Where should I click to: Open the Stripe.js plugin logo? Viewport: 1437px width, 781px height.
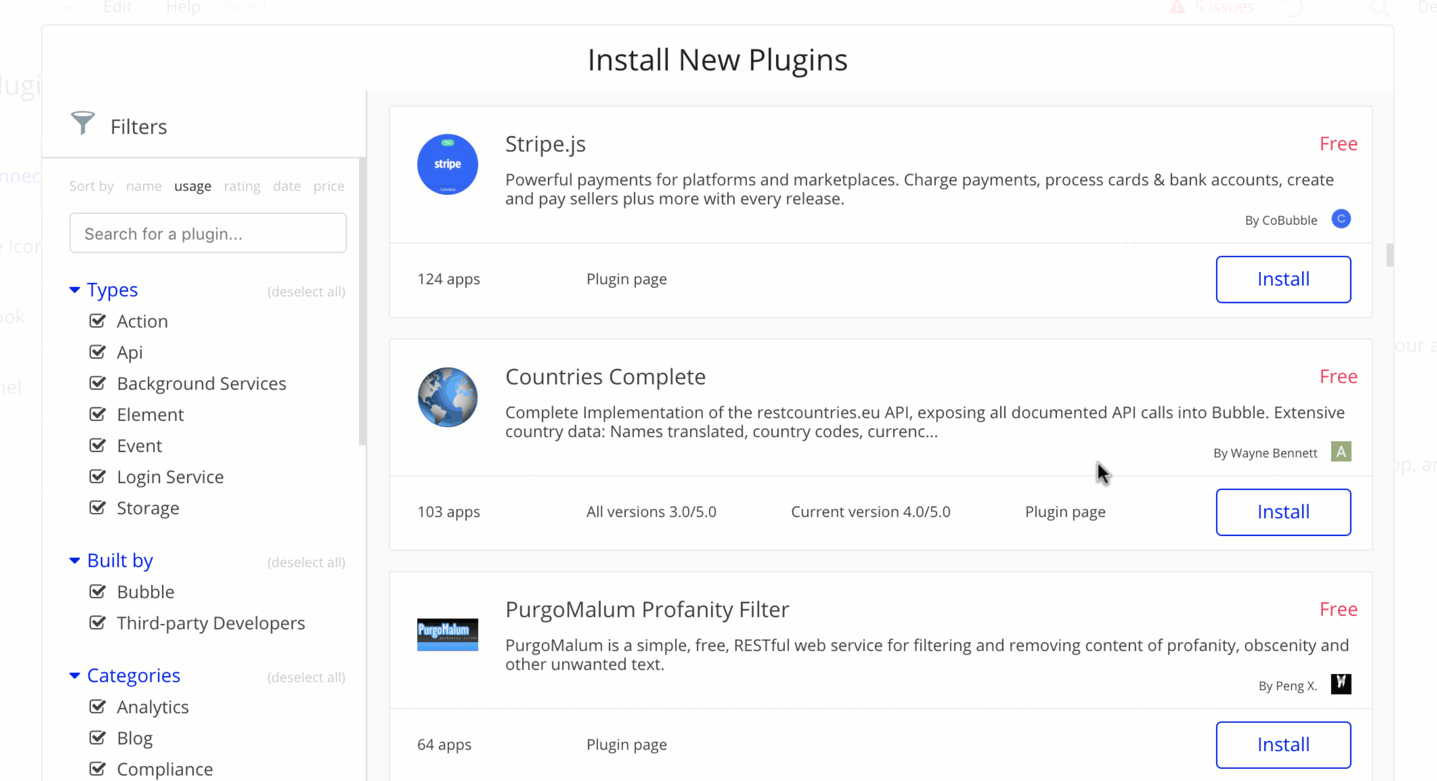pos(447,164)
